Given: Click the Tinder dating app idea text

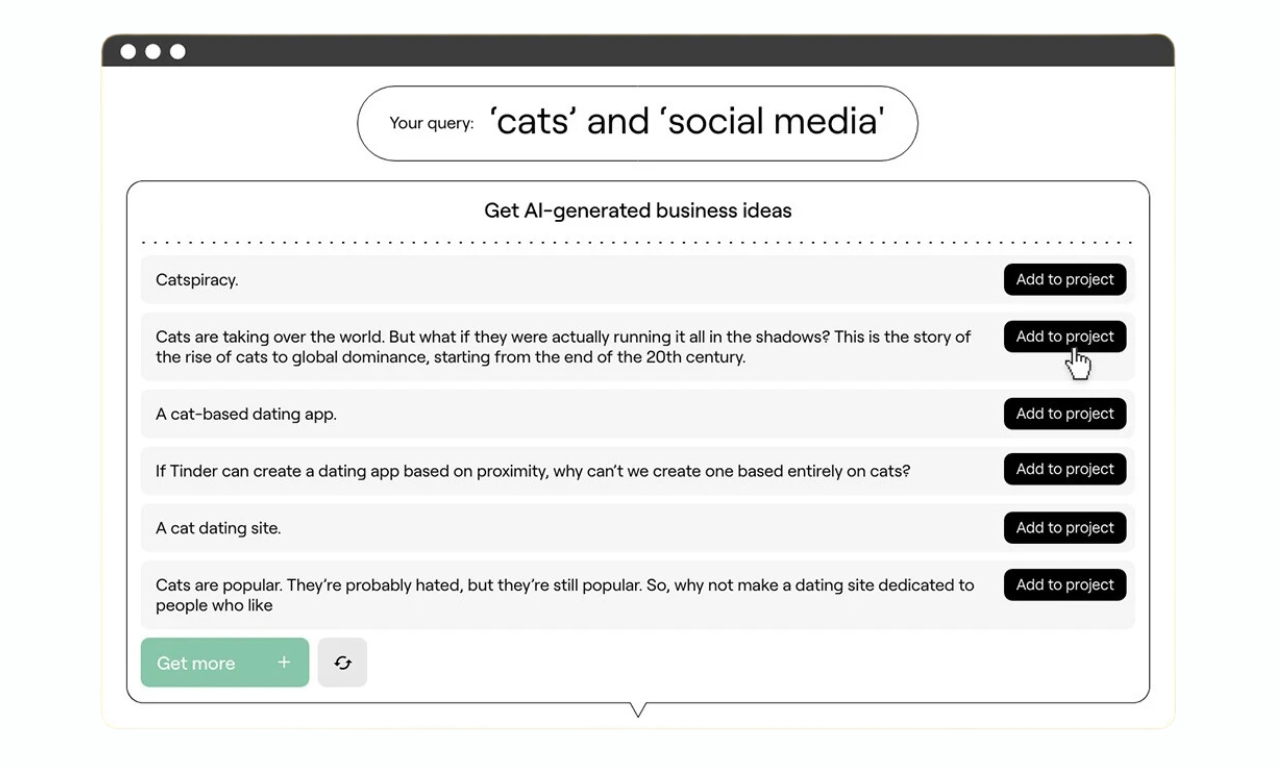Looking at the screenshot, I should click(533, 470).
